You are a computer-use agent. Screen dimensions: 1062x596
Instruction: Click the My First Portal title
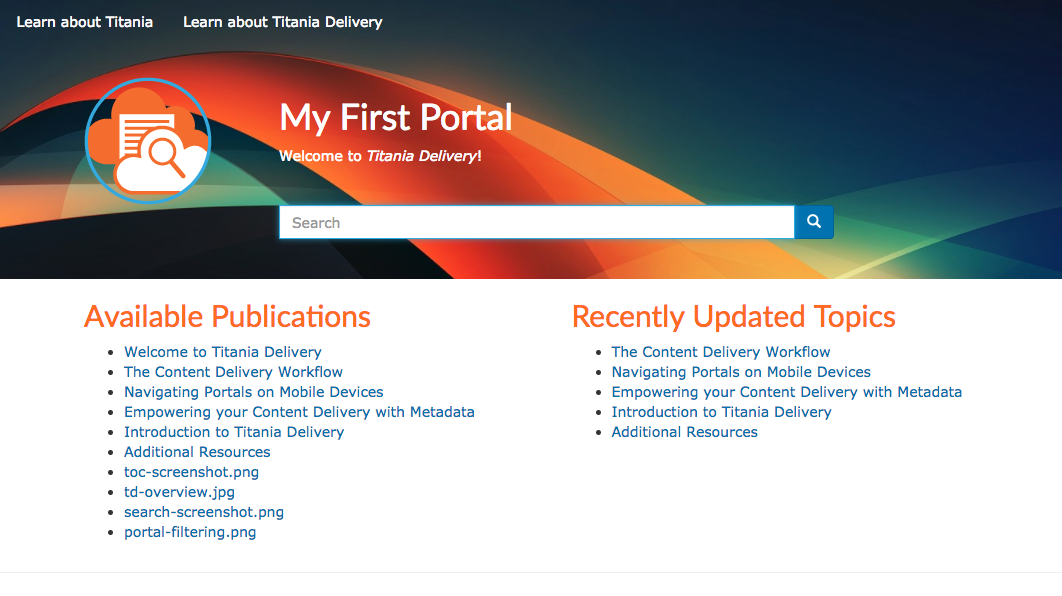pos(396,117)
